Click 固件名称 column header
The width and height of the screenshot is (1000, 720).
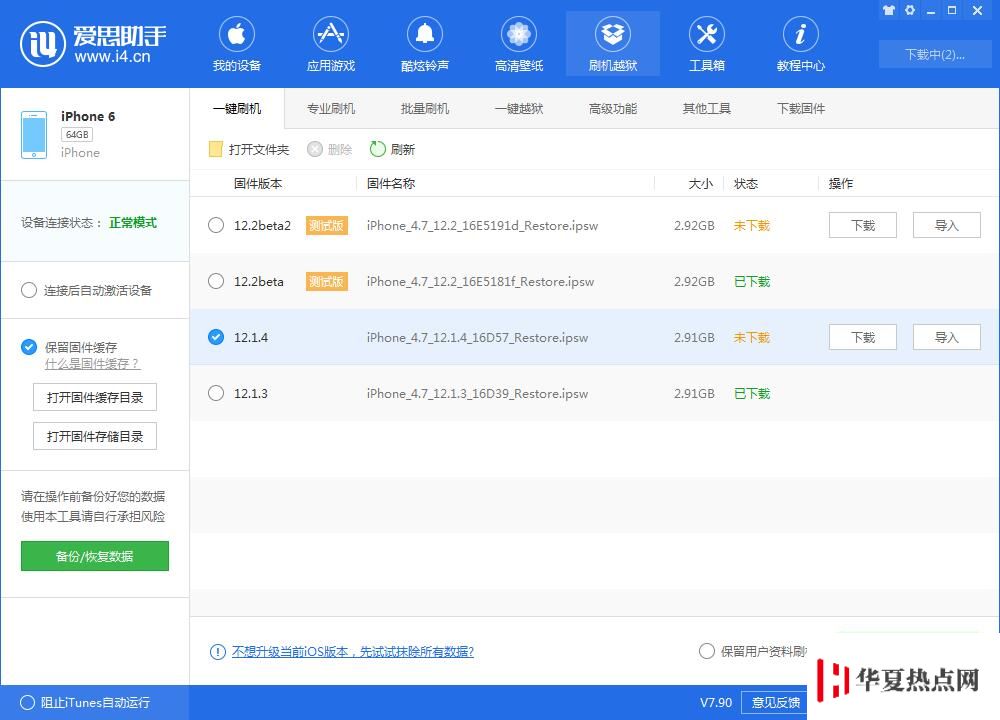391,184
